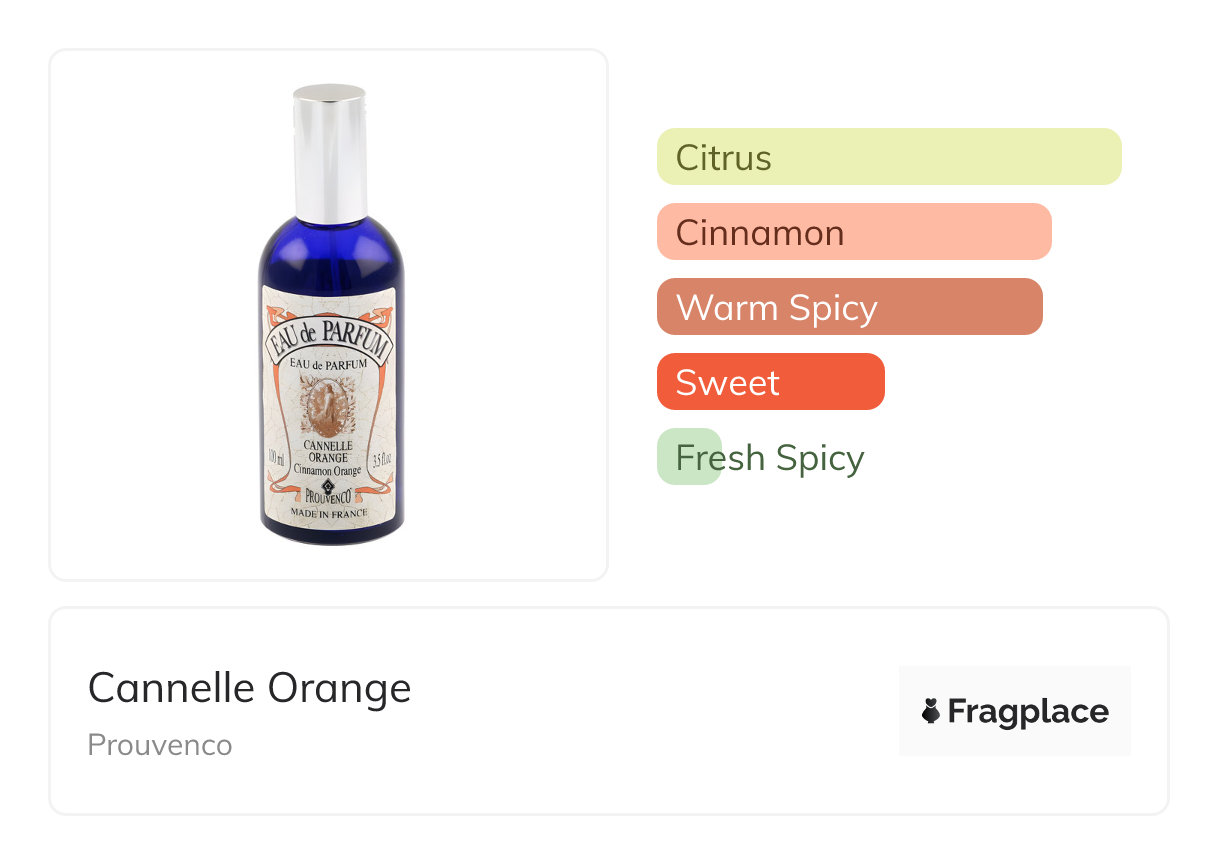Click the Prouvenco diamond emblem on the bottle label
This screenshot has height=864, width=1218.
327,487
